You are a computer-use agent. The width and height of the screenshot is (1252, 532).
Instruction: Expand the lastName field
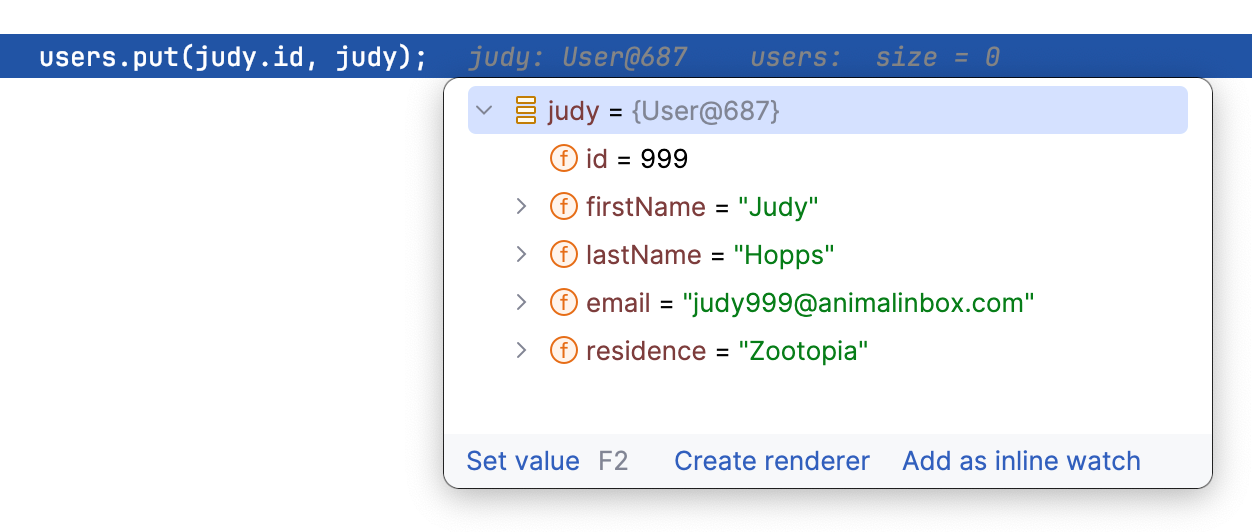[x=521, y=255]
